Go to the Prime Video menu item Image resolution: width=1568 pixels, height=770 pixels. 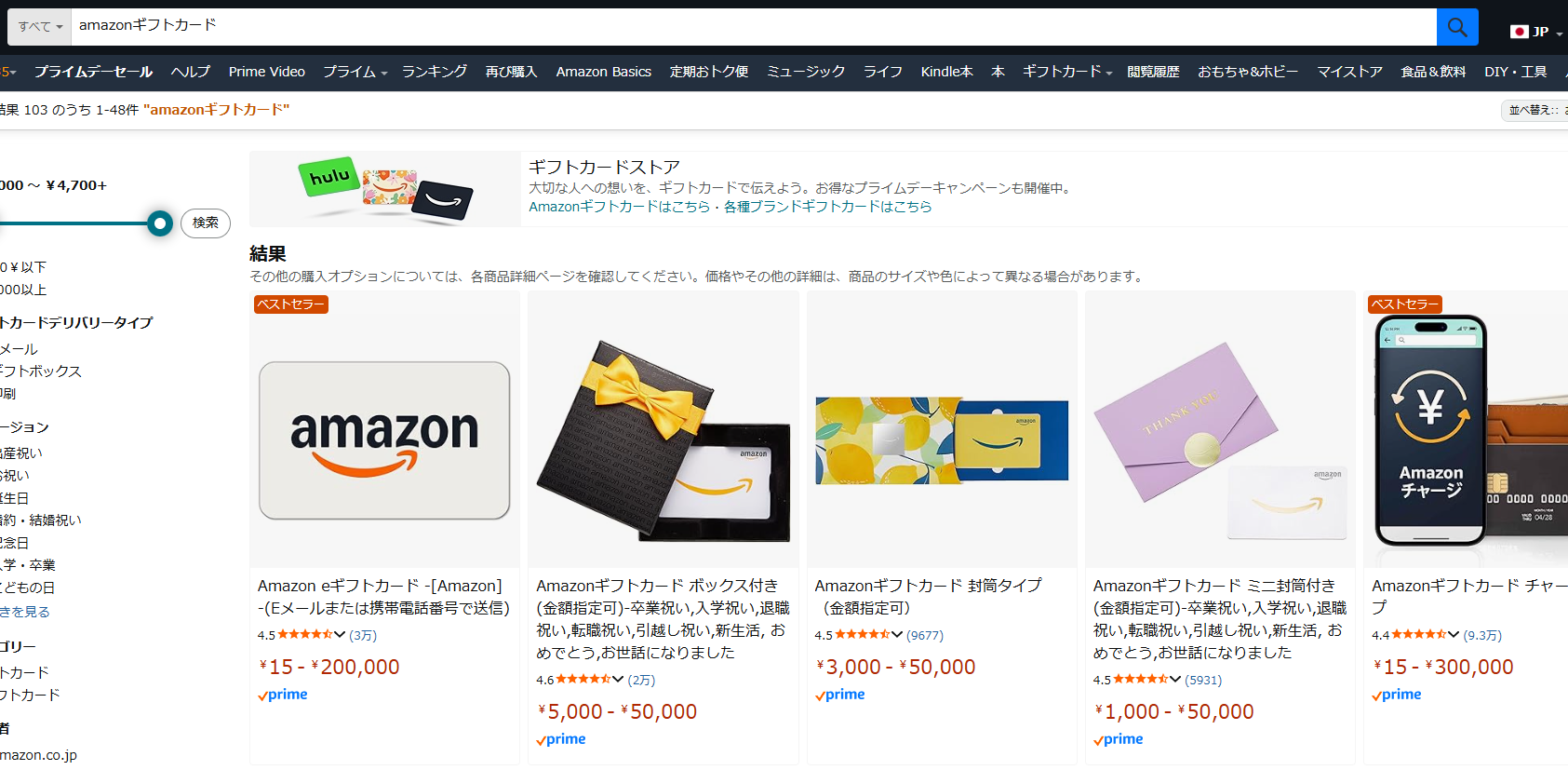pos(267,72)
